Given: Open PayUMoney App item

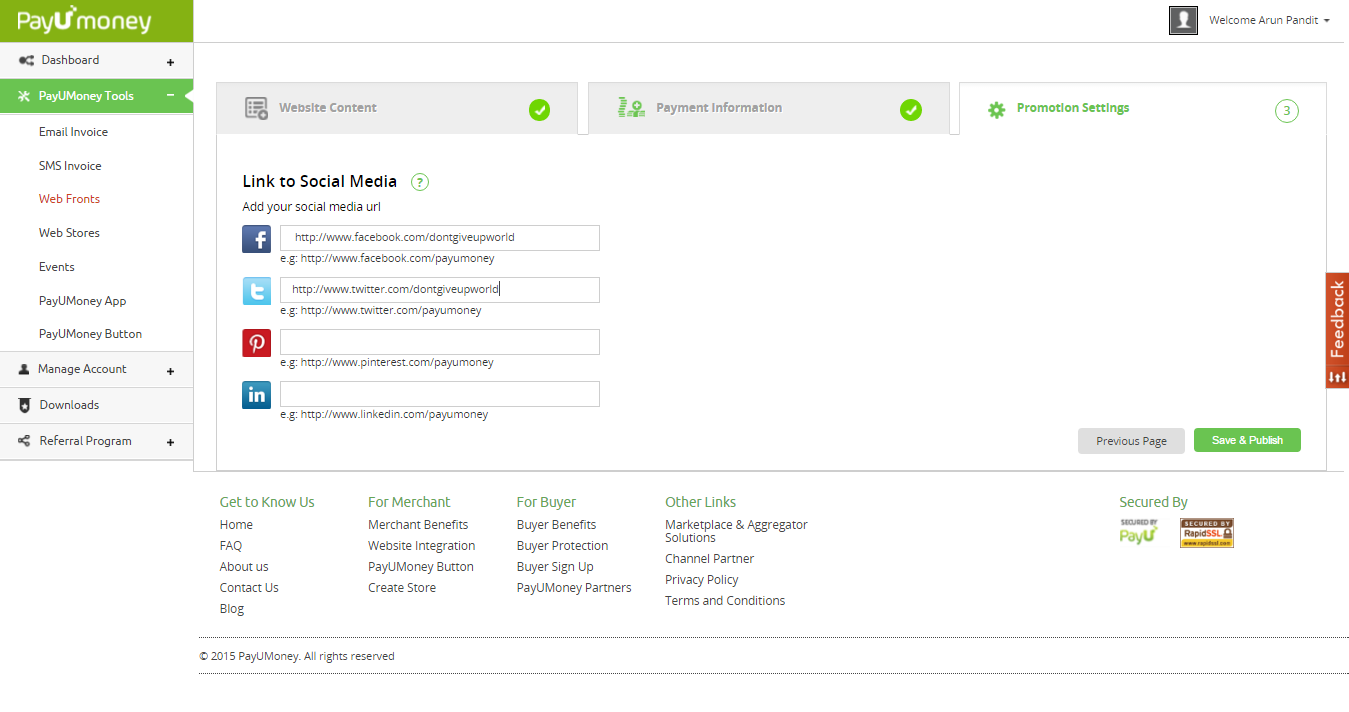Looking at the screenshot, I should [82, 301].
